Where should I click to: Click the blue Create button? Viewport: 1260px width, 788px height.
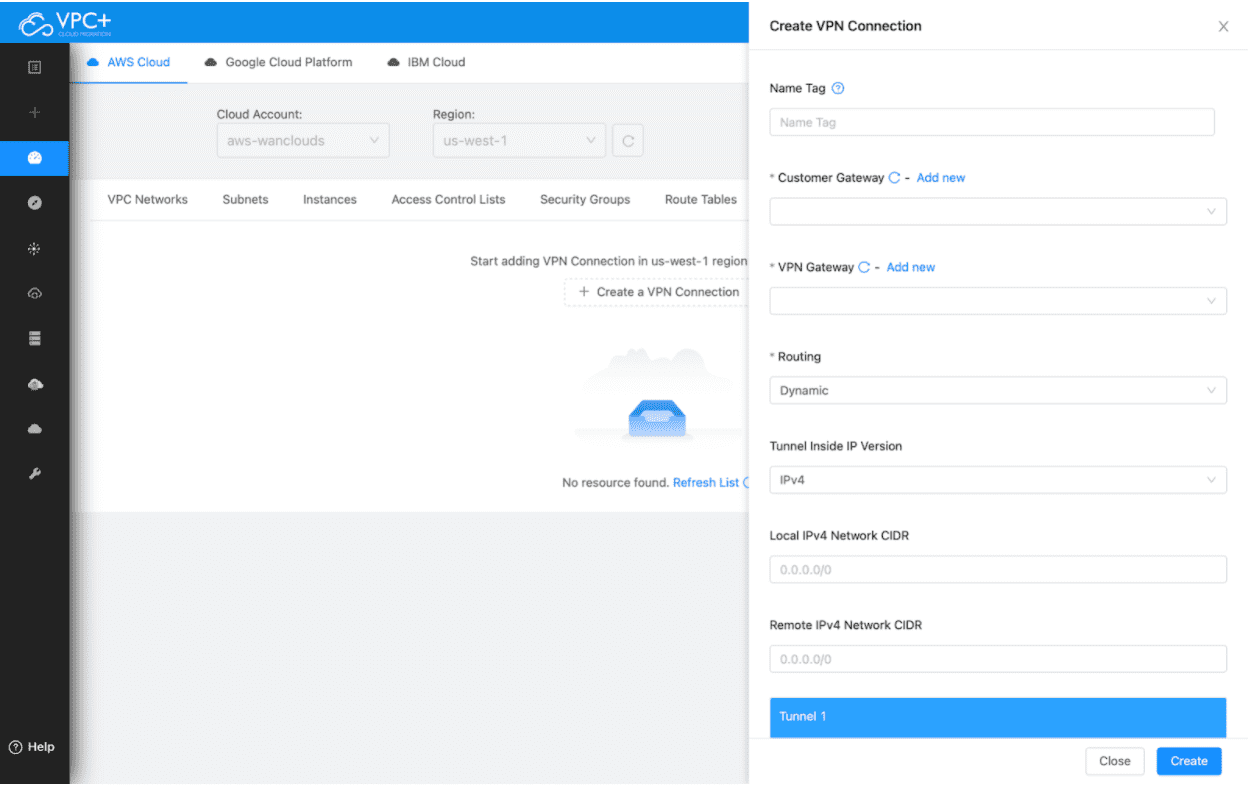tap(1189, 761)
